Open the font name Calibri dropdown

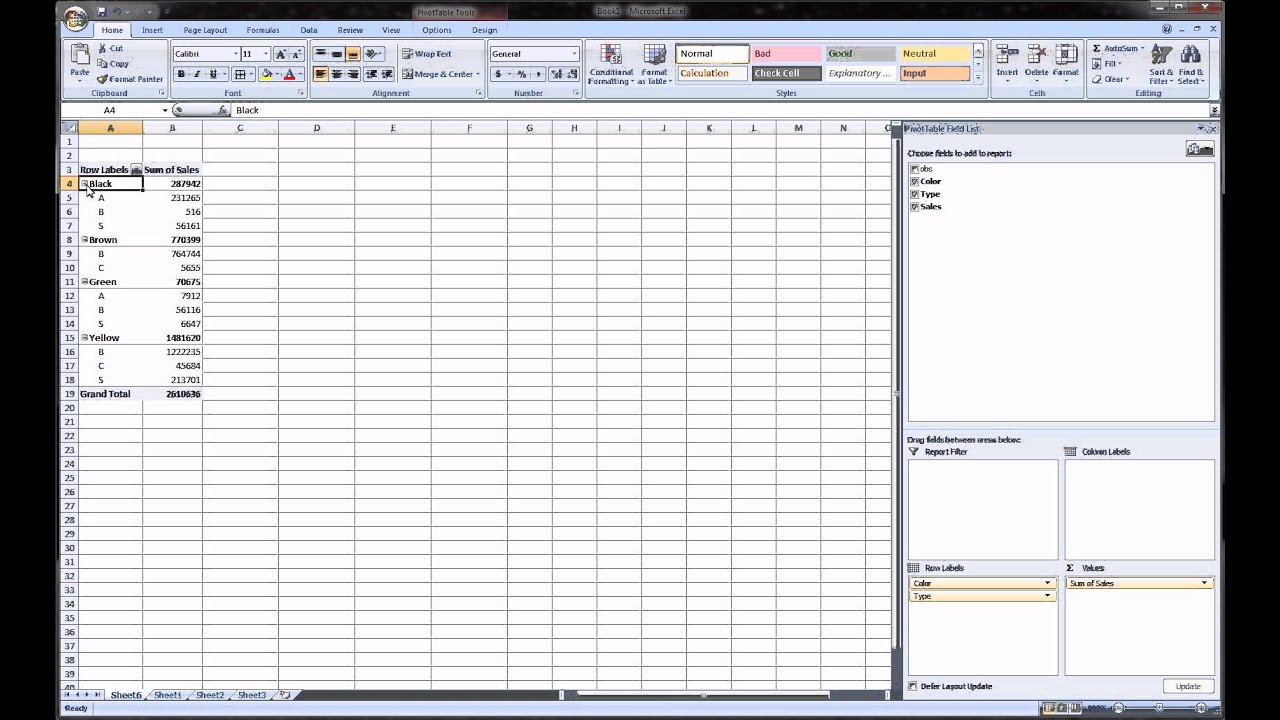point(236,54)
